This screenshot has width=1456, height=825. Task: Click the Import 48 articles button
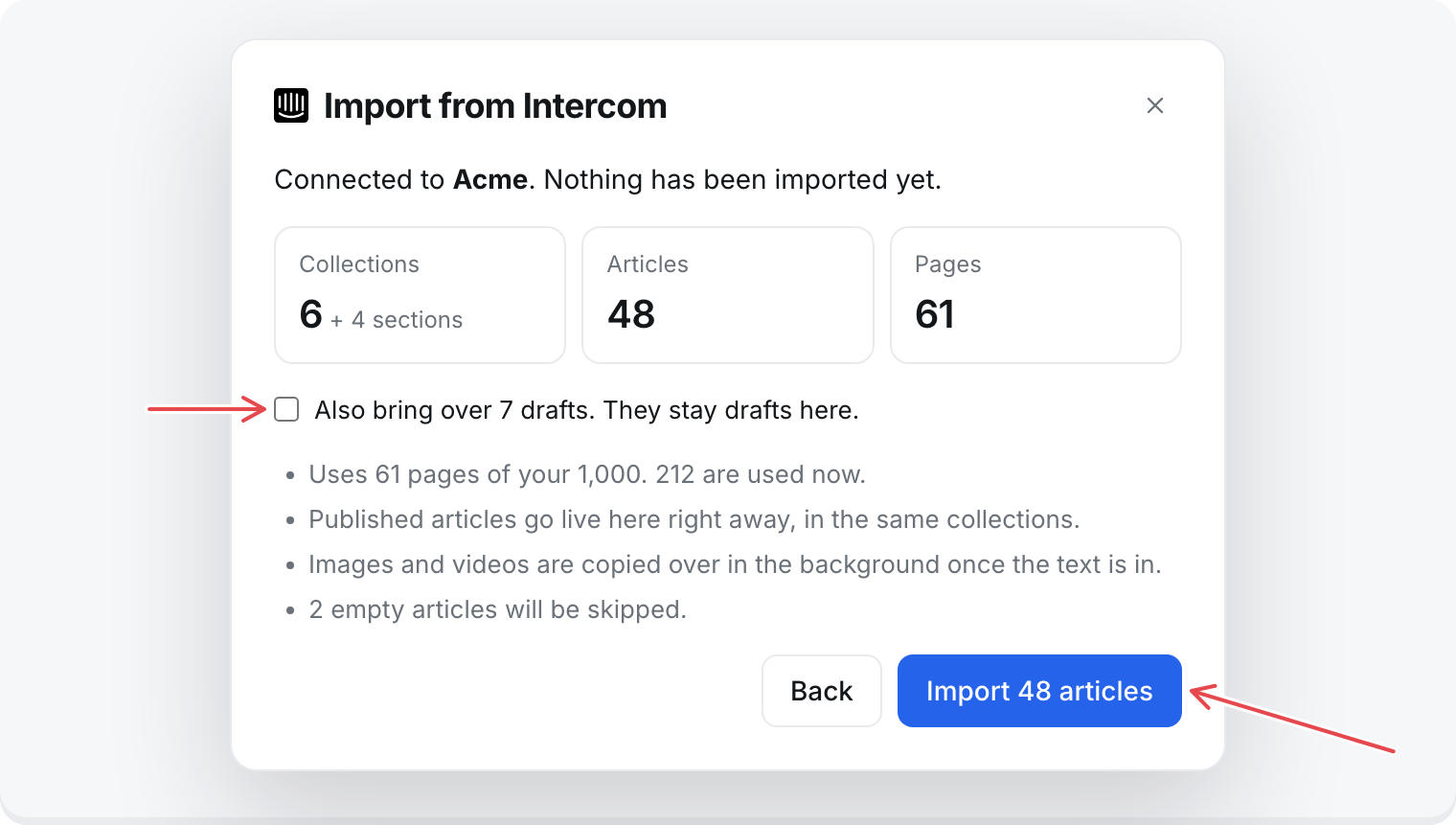pos(1039,691)
